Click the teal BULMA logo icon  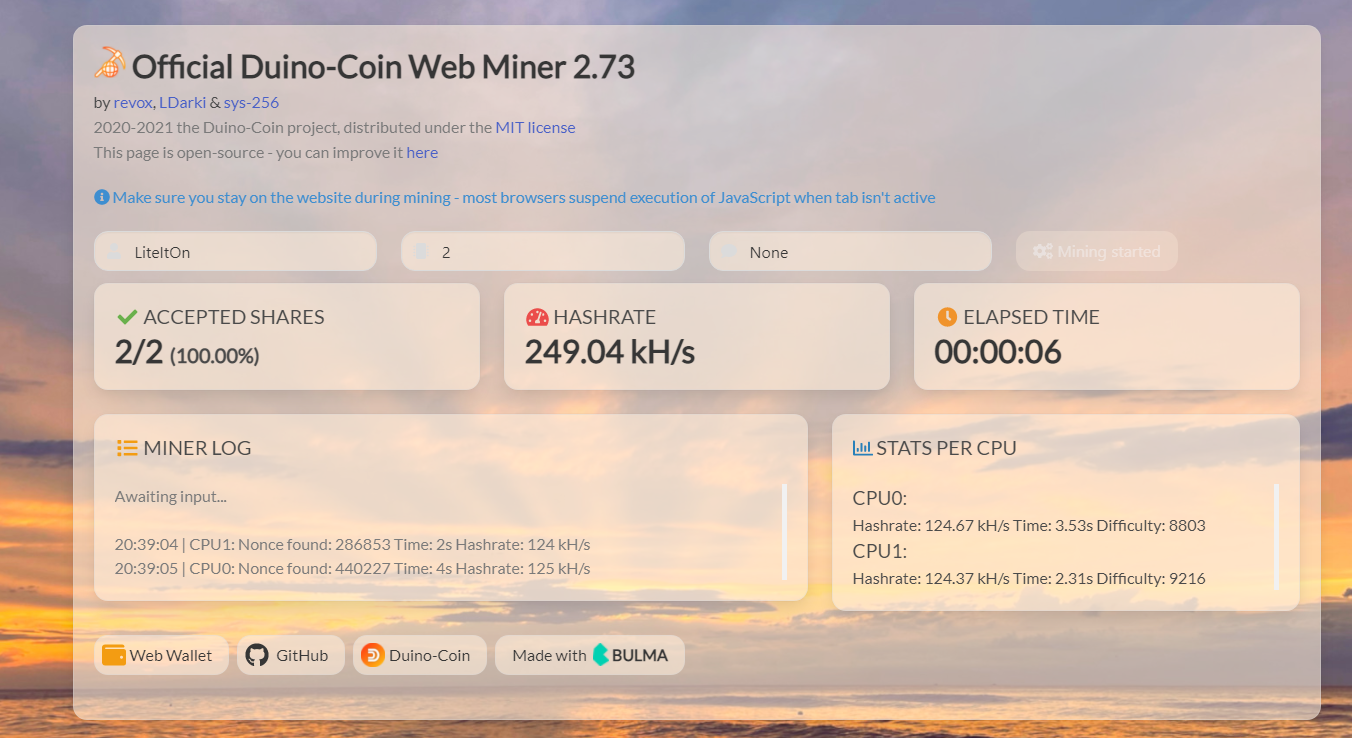coord(599,654)
